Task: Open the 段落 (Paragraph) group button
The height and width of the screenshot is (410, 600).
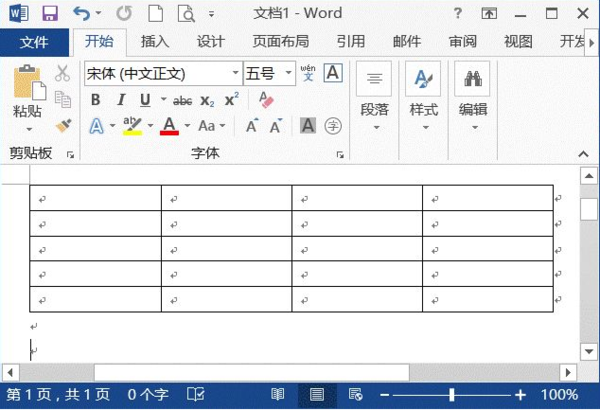Action: point(374,96)
